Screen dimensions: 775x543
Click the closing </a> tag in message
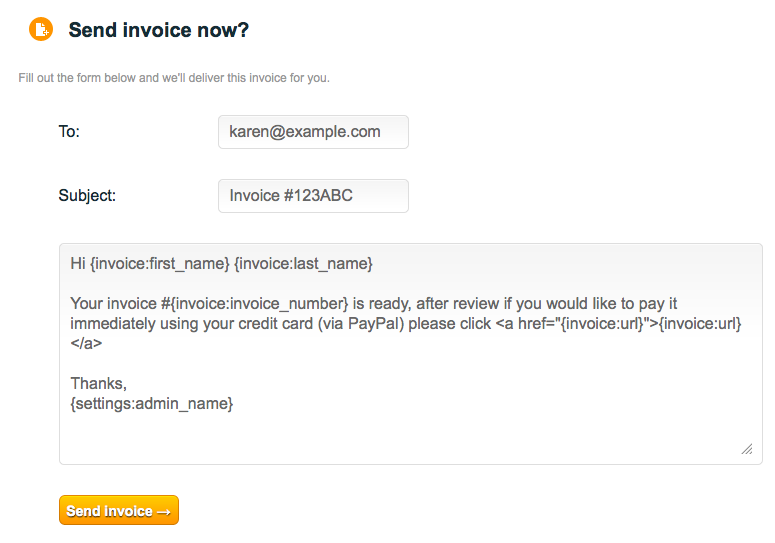[x=86, y=343]
